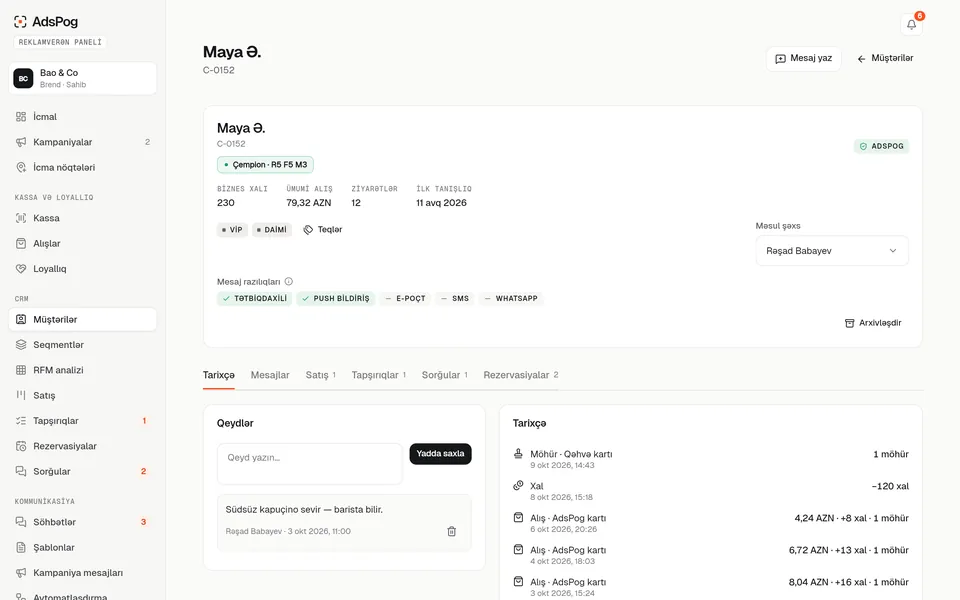
Task: Open the Kassa section
Action: (83, 218)
